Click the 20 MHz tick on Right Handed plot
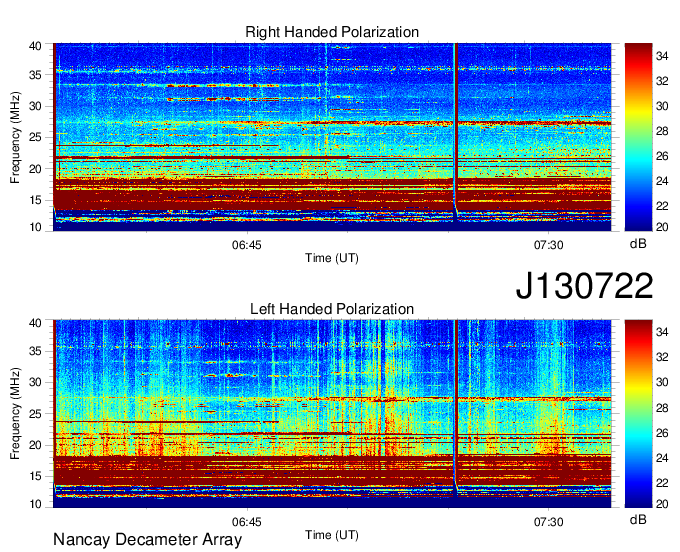 pyautogui.click(x=35, y=169)
